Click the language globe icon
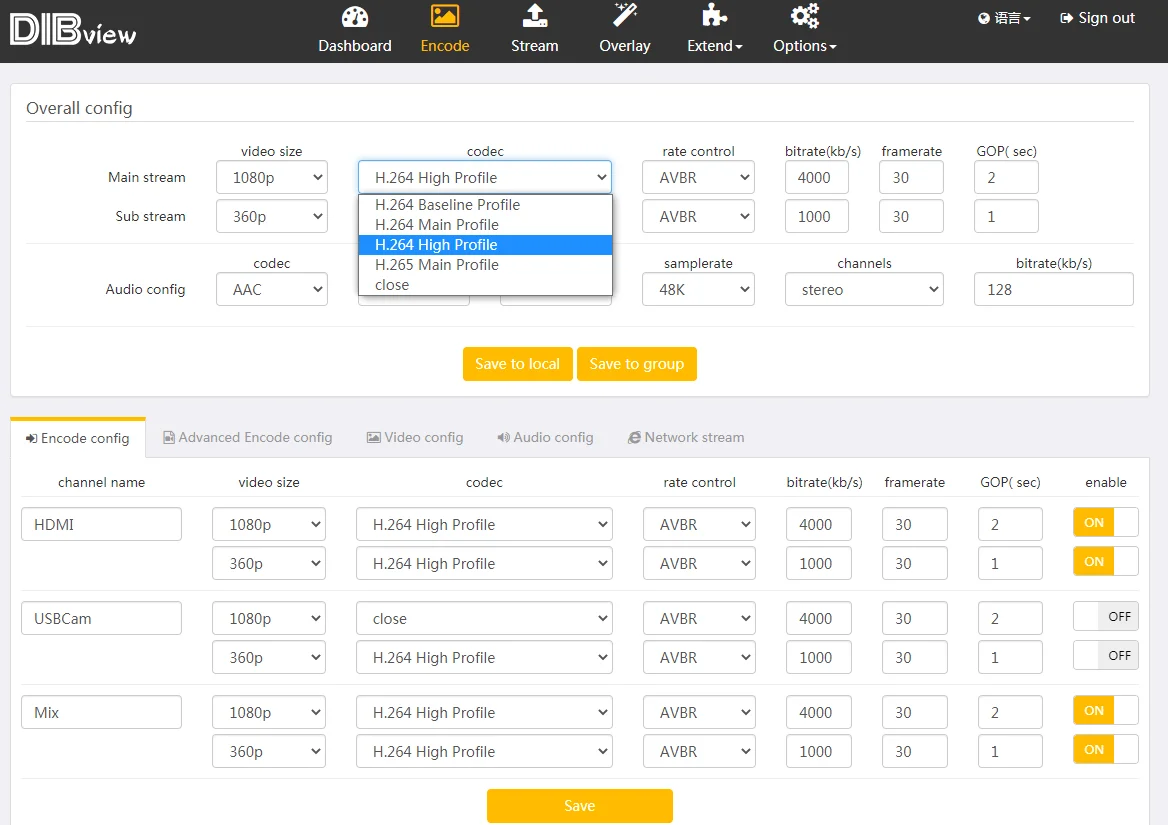Screen dimensions: 1168x825 (x=984, y=18)
